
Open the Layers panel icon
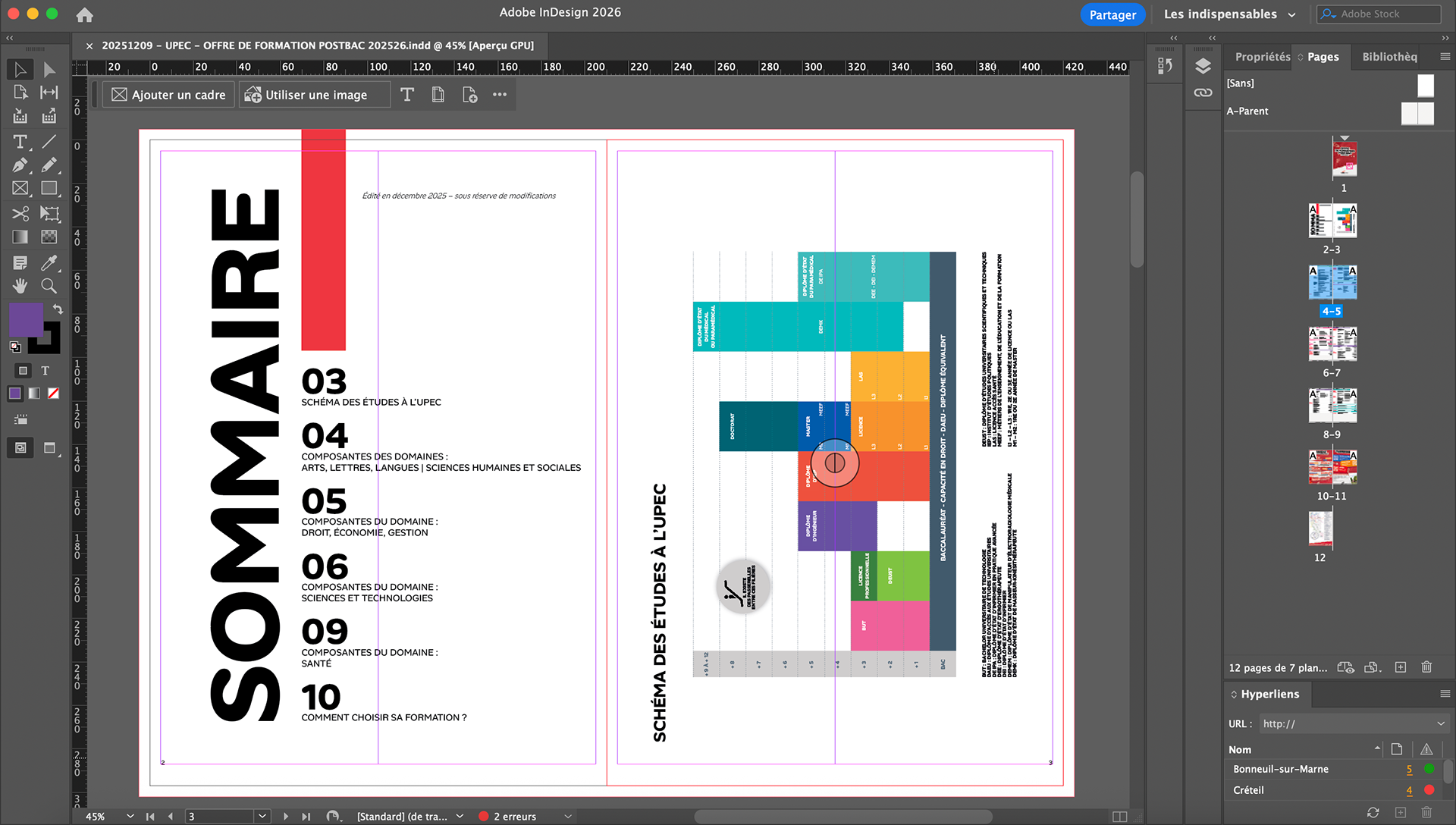(x=1203, y=66)
